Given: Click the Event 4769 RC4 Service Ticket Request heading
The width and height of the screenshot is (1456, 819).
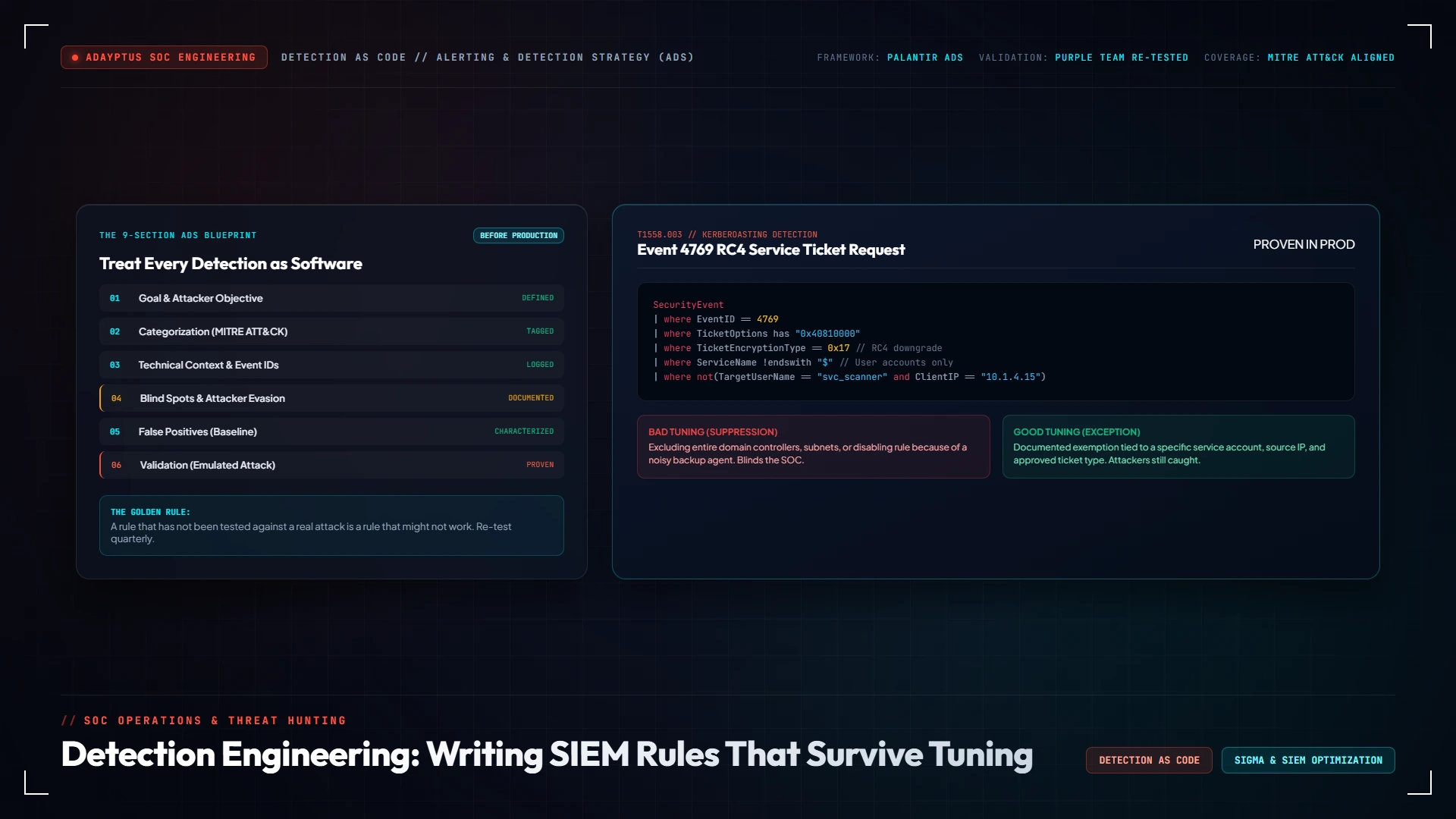Looking at the screenshot, I should pyautogui.click(x=770, y=250).
